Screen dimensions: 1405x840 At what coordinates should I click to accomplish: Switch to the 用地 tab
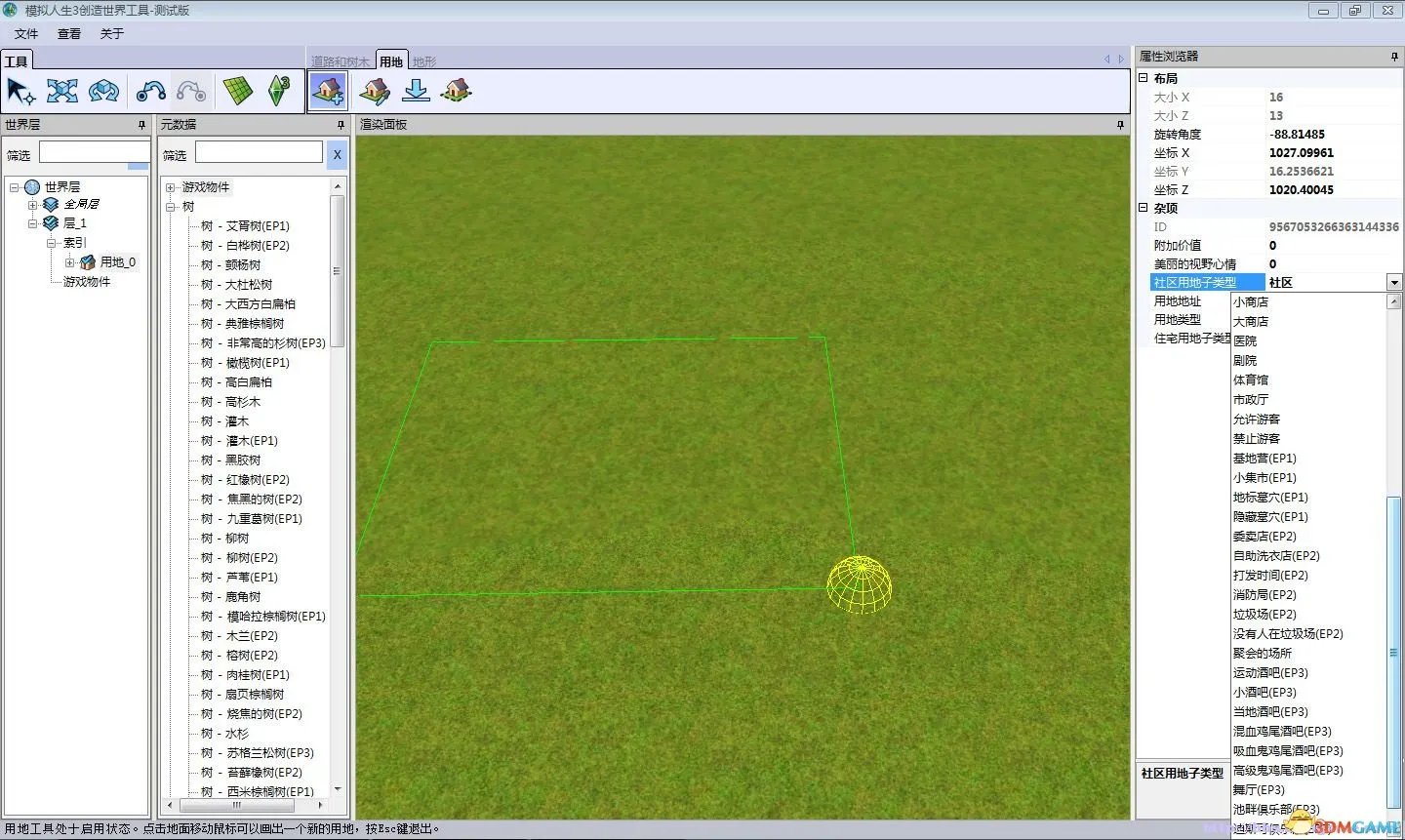(391, 60)
